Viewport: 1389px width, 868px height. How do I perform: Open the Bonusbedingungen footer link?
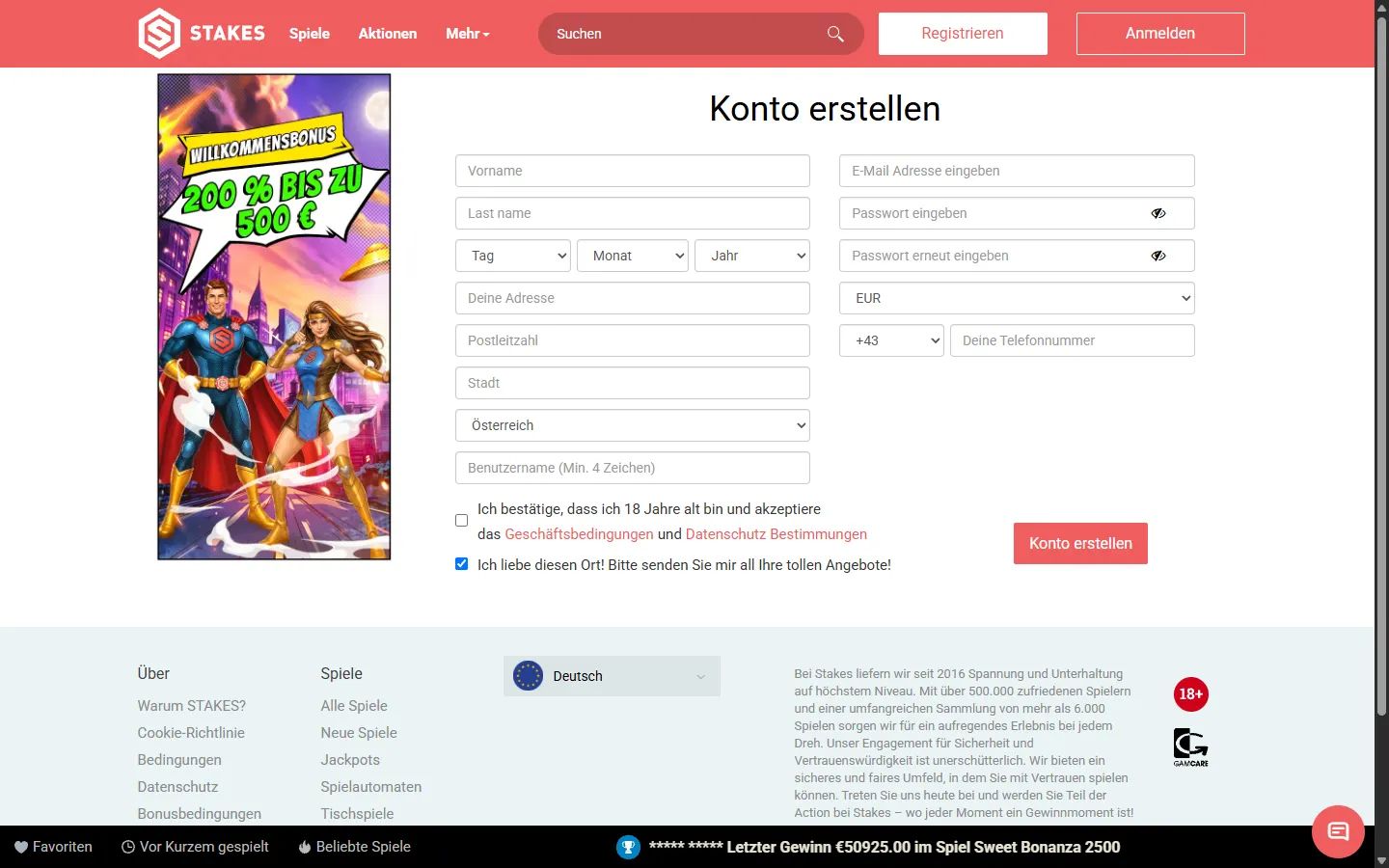(x=200, y=814)
